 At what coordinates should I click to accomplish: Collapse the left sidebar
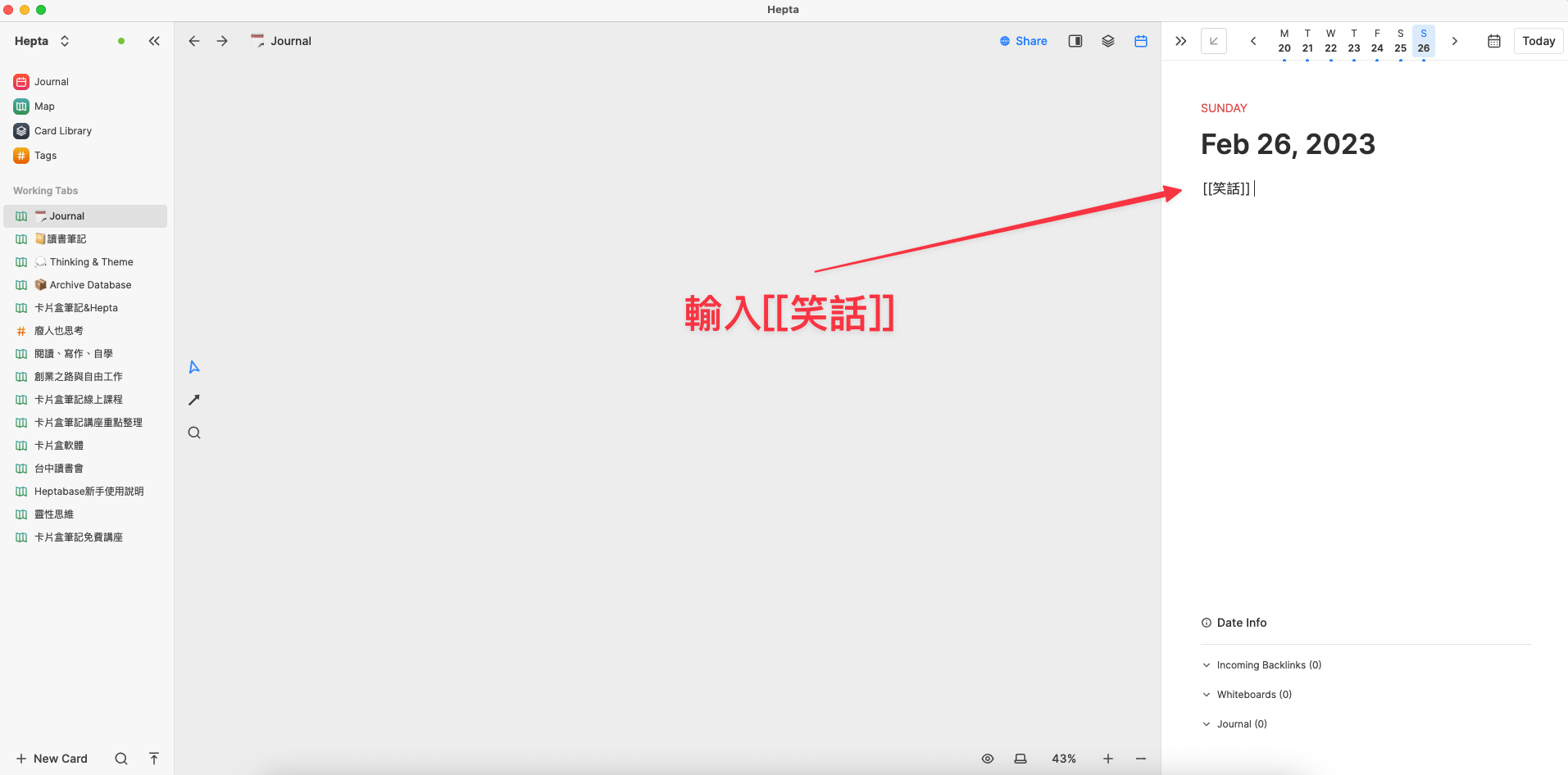point(154,41)
